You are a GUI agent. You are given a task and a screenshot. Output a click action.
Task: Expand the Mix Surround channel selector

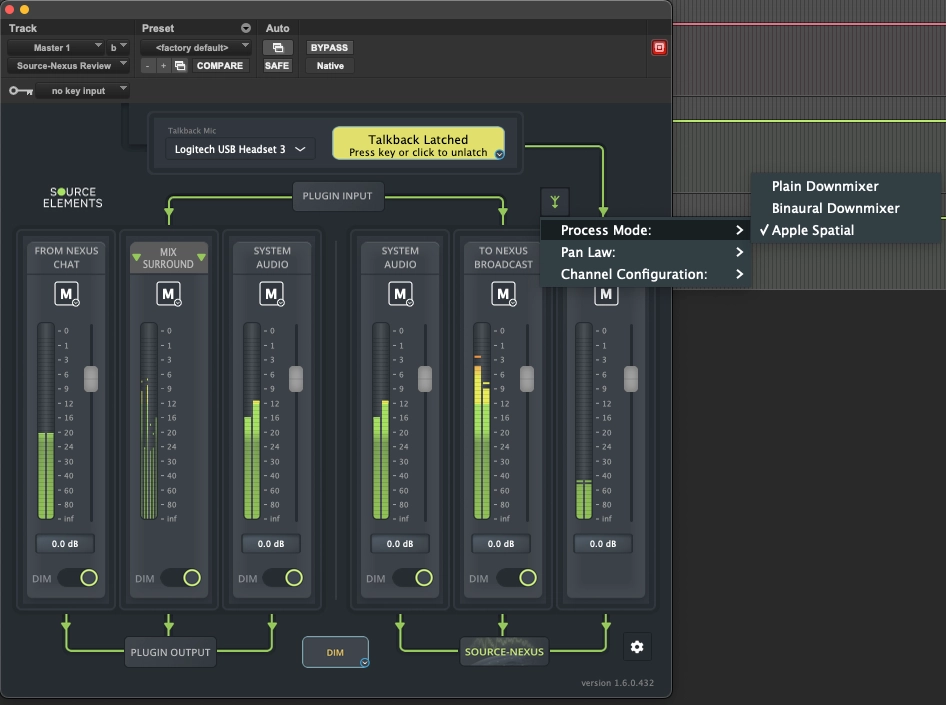click(x=168, y=258)
